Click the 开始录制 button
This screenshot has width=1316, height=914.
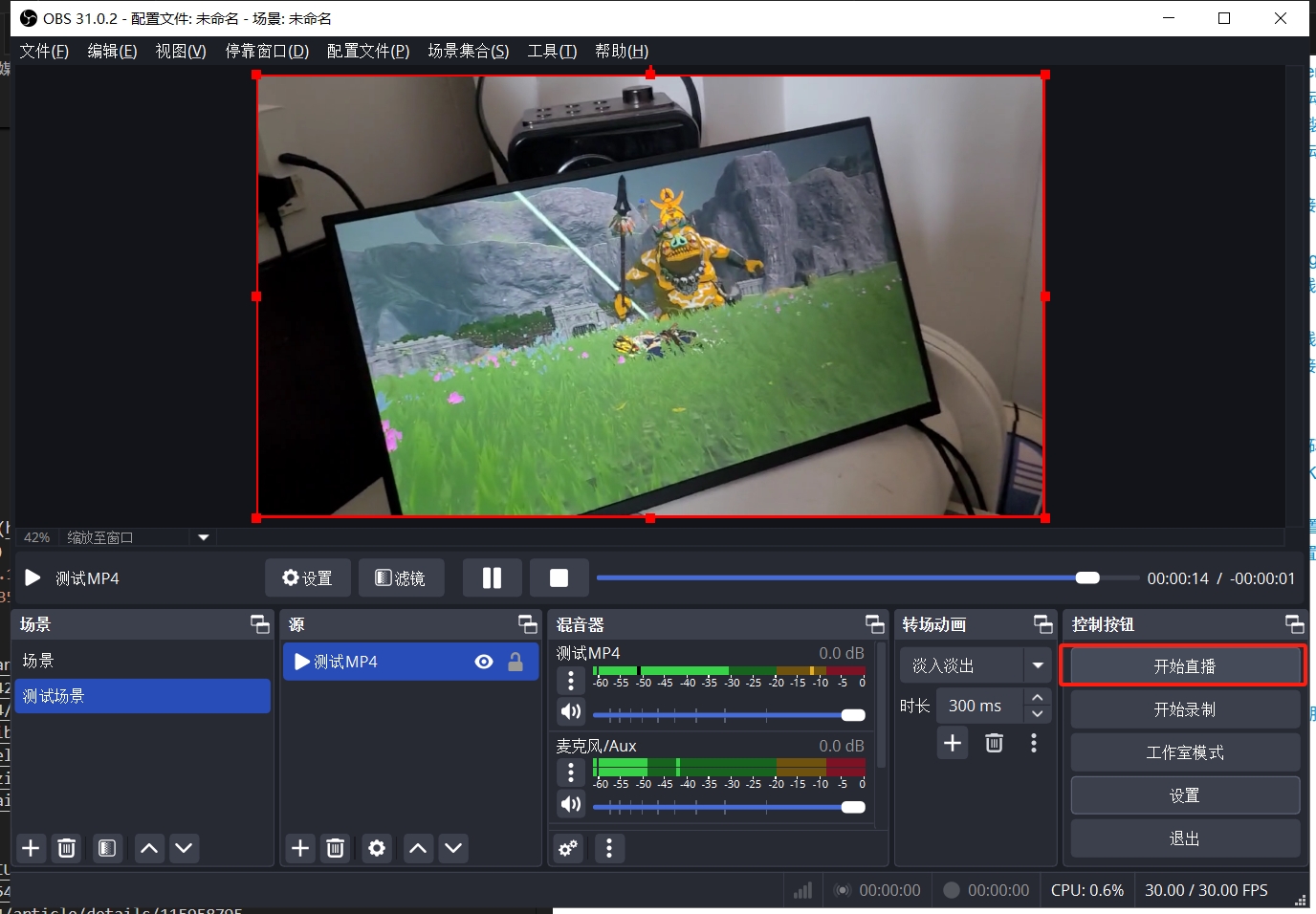click(1184, 709)
